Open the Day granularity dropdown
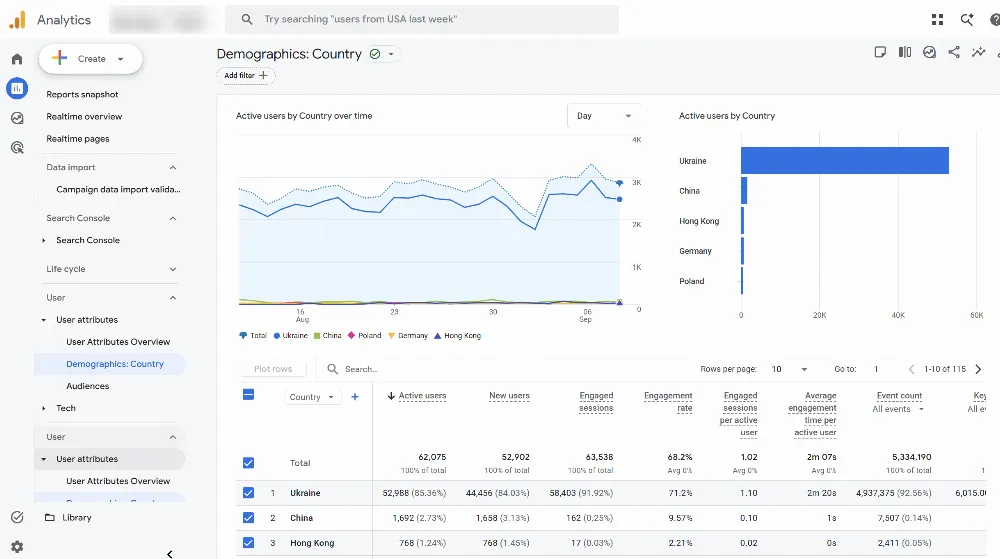Image resolution: width=1000 pixels, height=559 pixels. point(604,116)
